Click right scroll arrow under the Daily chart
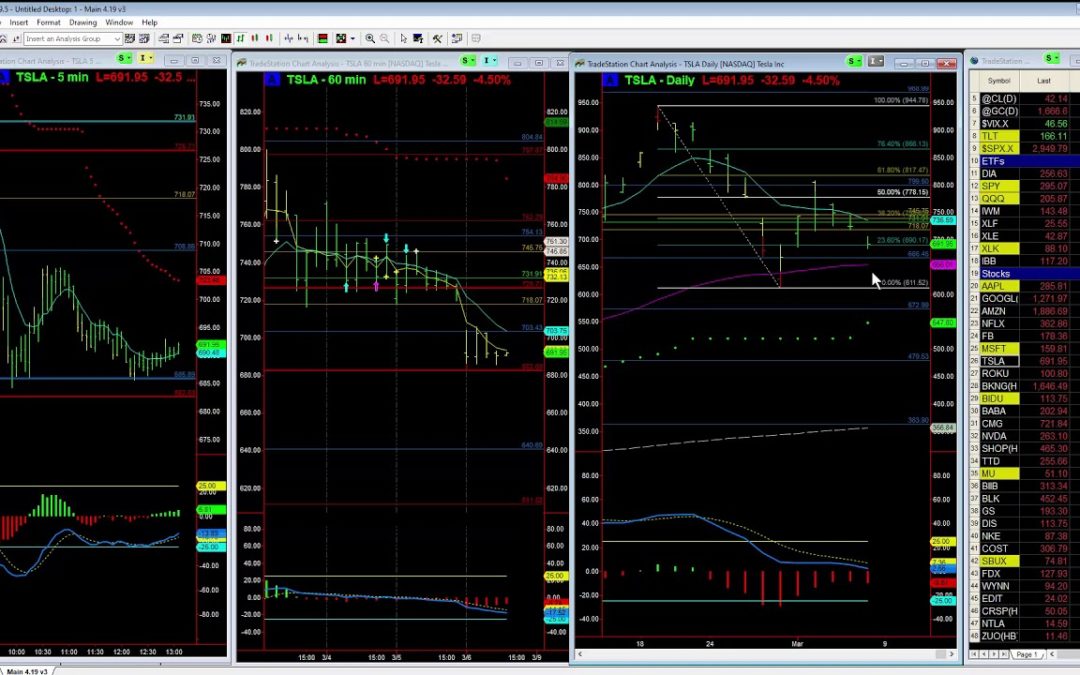Viewport: 1080px width, 675px height. point(951,654)
